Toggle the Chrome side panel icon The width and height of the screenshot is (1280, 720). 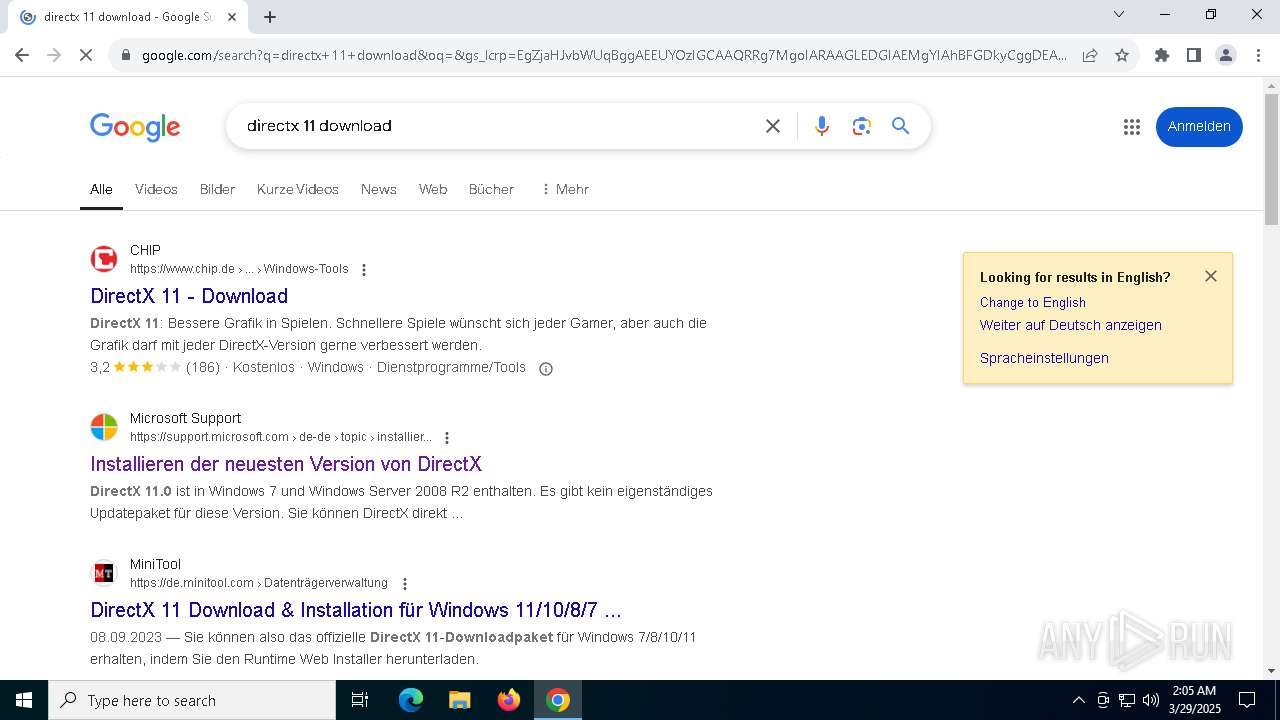coord(1194,55)
